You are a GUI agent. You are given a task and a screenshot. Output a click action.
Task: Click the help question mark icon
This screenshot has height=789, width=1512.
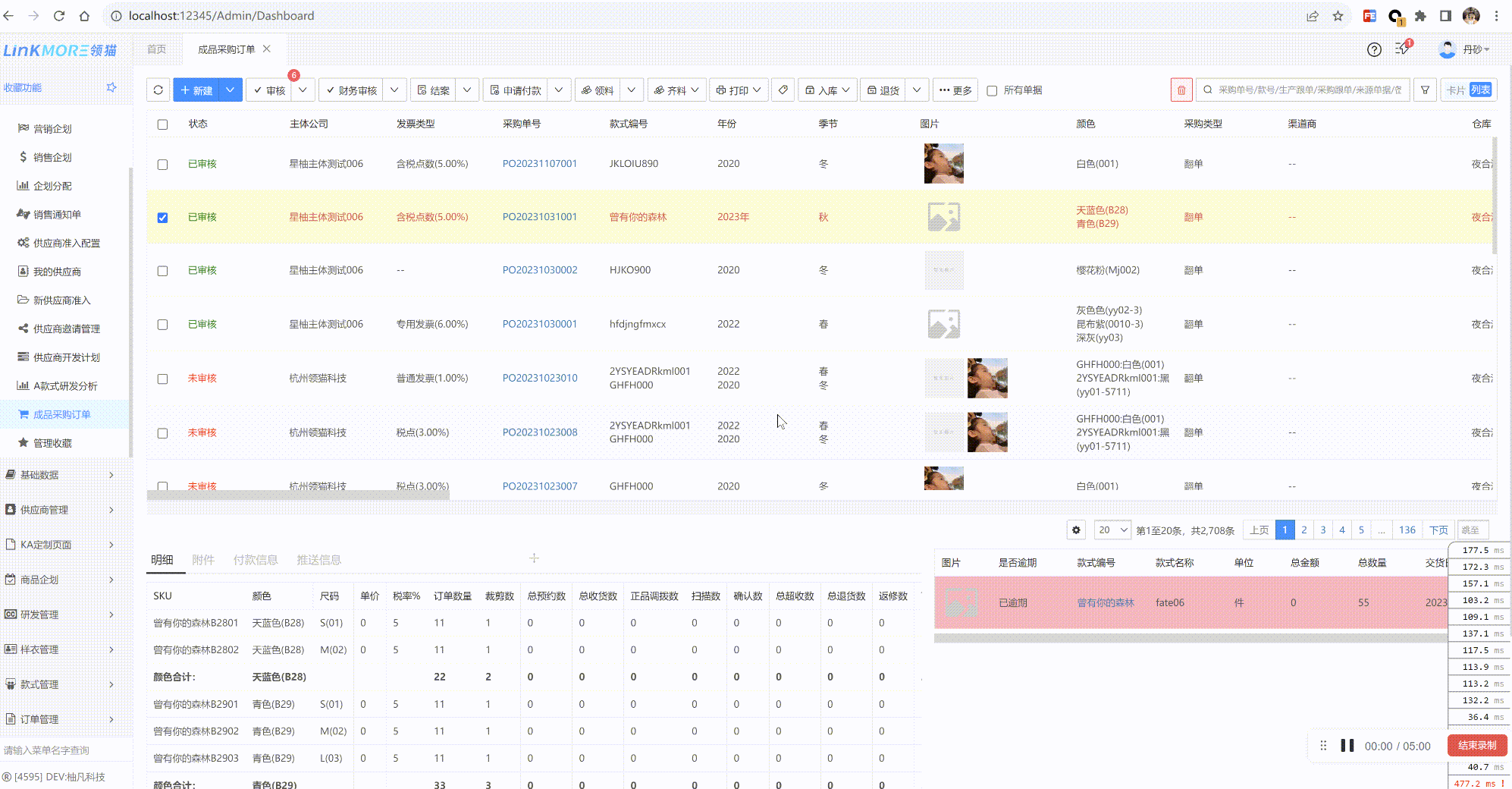(1374, 49)
